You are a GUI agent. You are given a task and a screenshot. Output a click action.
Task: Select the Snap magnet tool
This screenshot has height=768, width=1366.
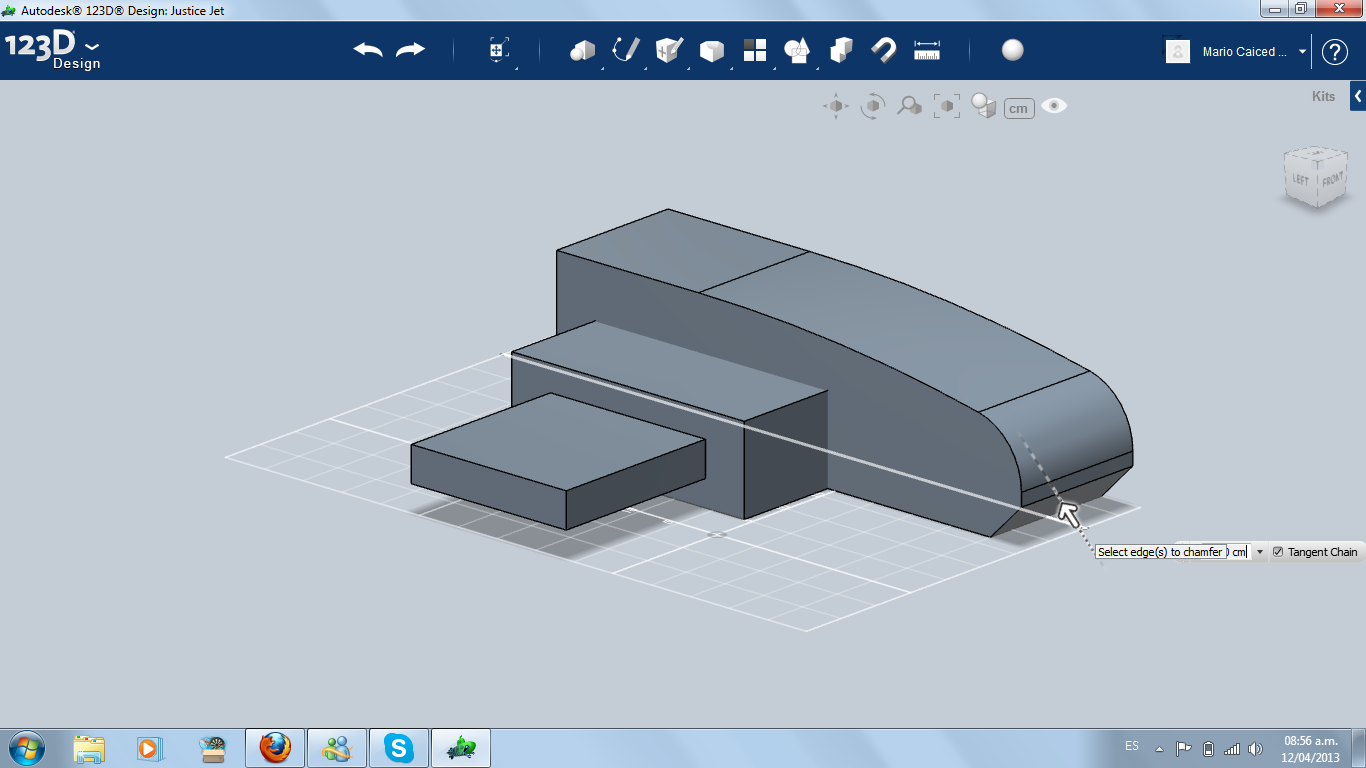884,50
